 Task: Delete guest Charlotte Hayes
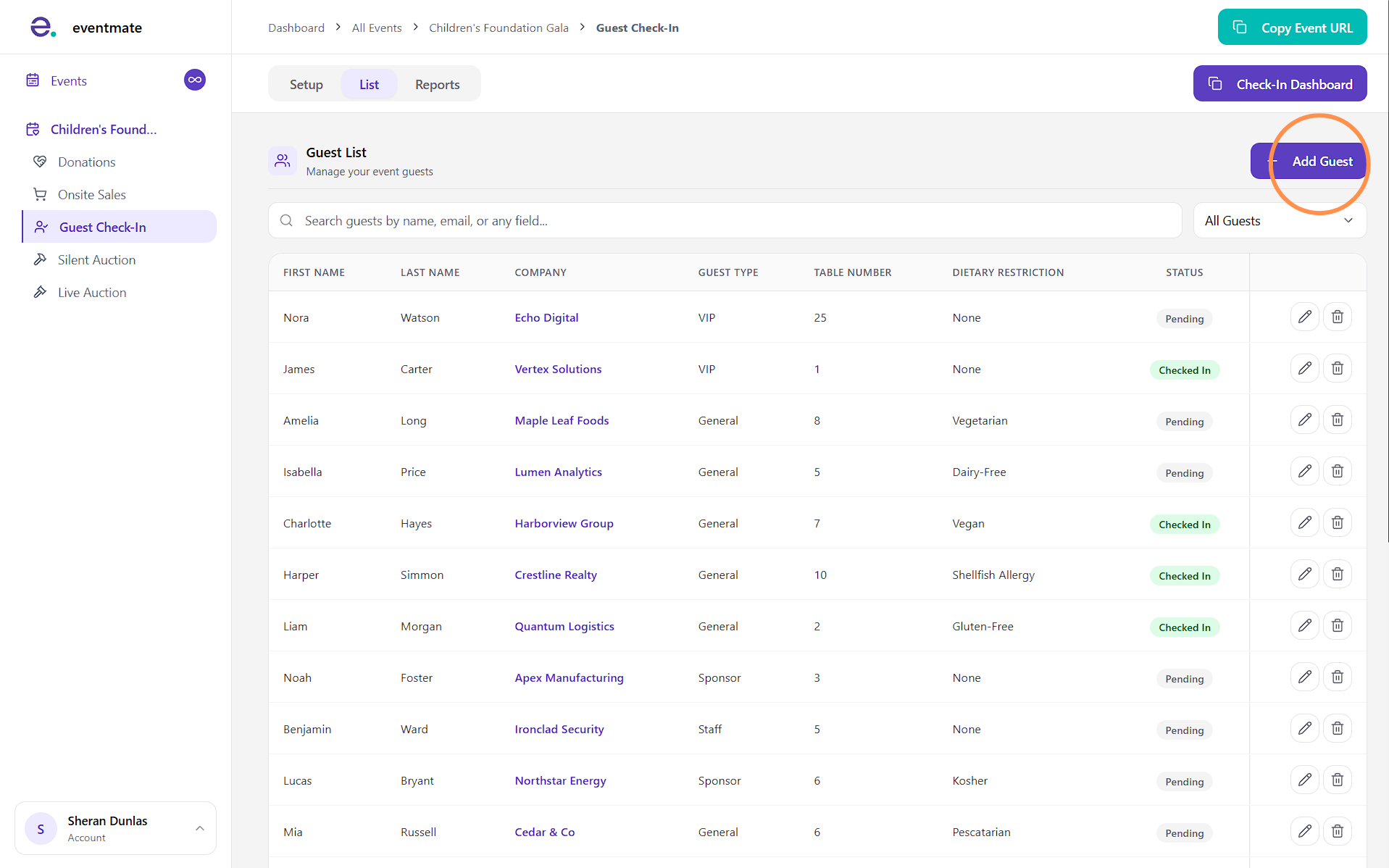pyautogui.click(x=1337, y=522)
